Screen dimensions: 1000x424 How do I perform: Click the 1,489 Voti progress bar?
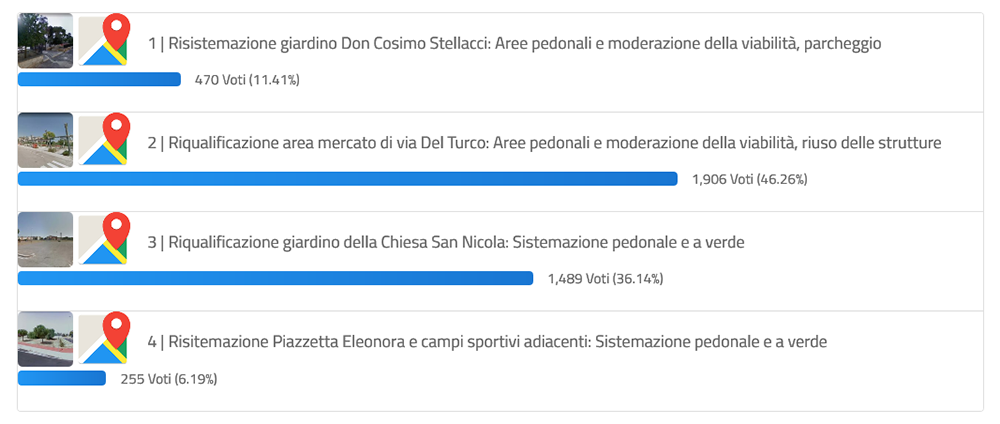coord(276,278)
